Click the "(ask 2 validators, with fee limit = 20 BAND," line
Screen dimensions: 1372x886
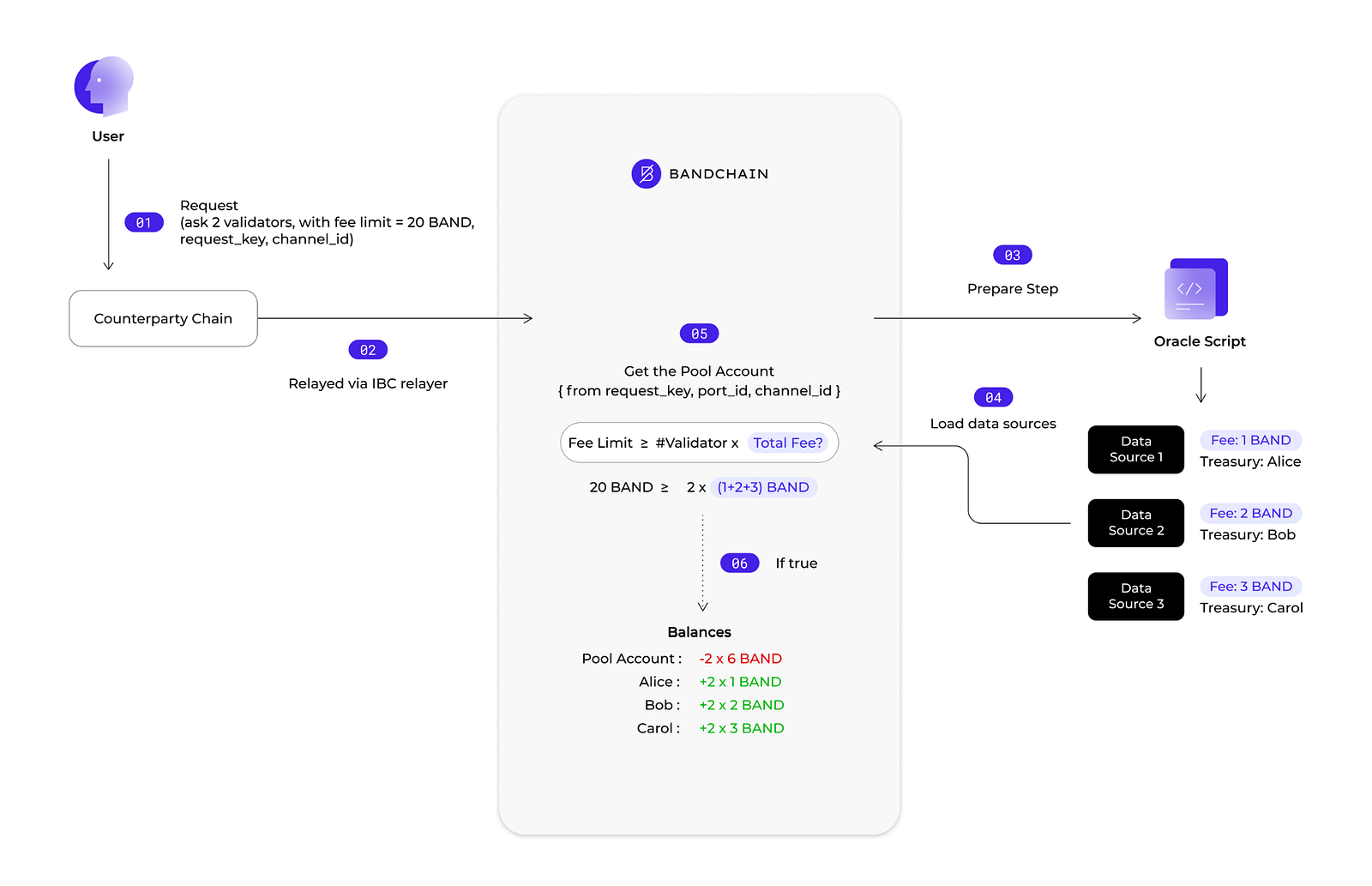pos(327,222)
